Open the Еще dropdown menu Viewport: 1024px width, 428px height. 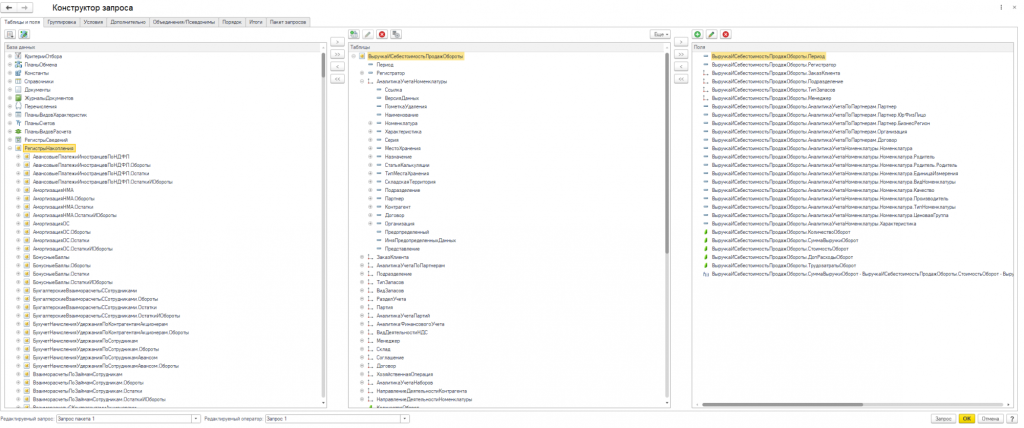[657, 34]
